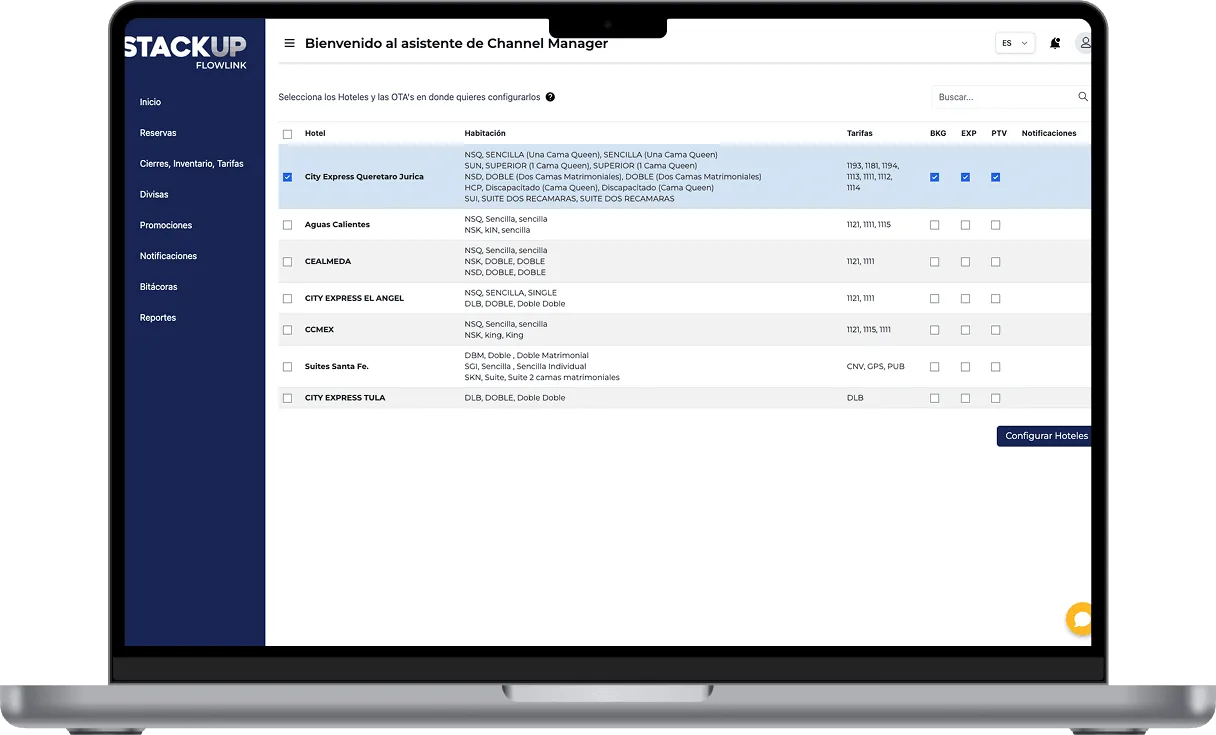Enable EXP for CEALMEDA
This screenshot has height=735, width=1216.
click(966, 262)
